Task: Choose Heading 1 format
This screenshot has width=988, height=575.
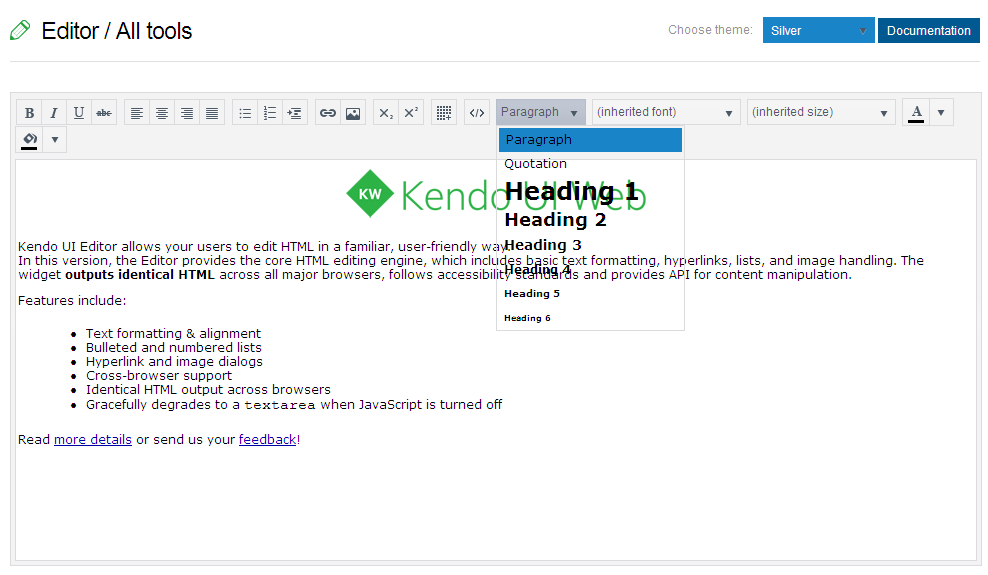Action: [x=590, y=191]
